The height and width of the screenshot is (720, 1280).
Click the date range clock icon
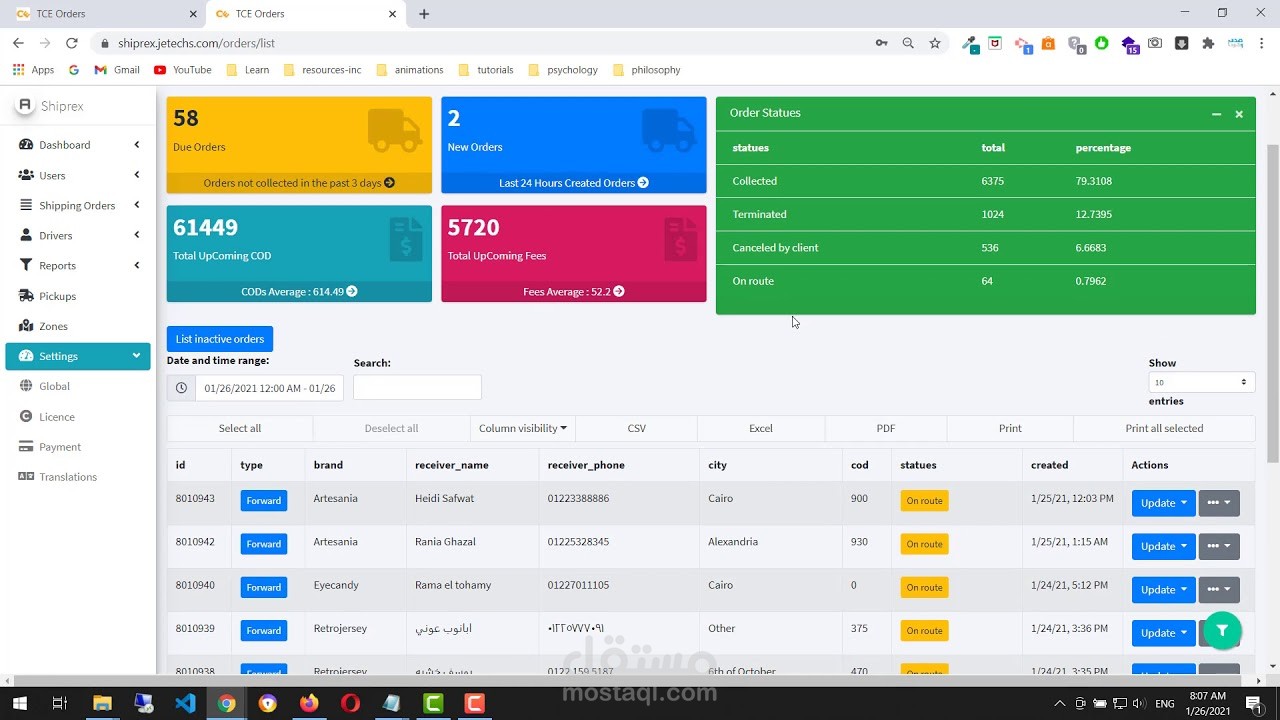point(181,388)
